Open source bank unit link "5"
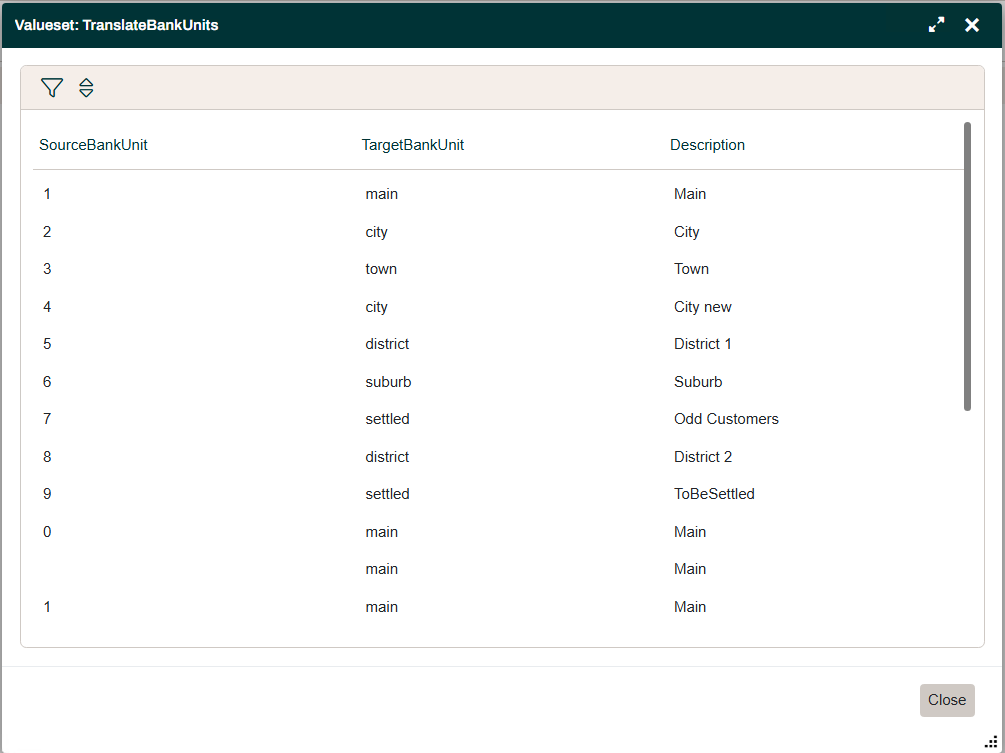This screenshot has width=1005, height=753. point(47,343)
